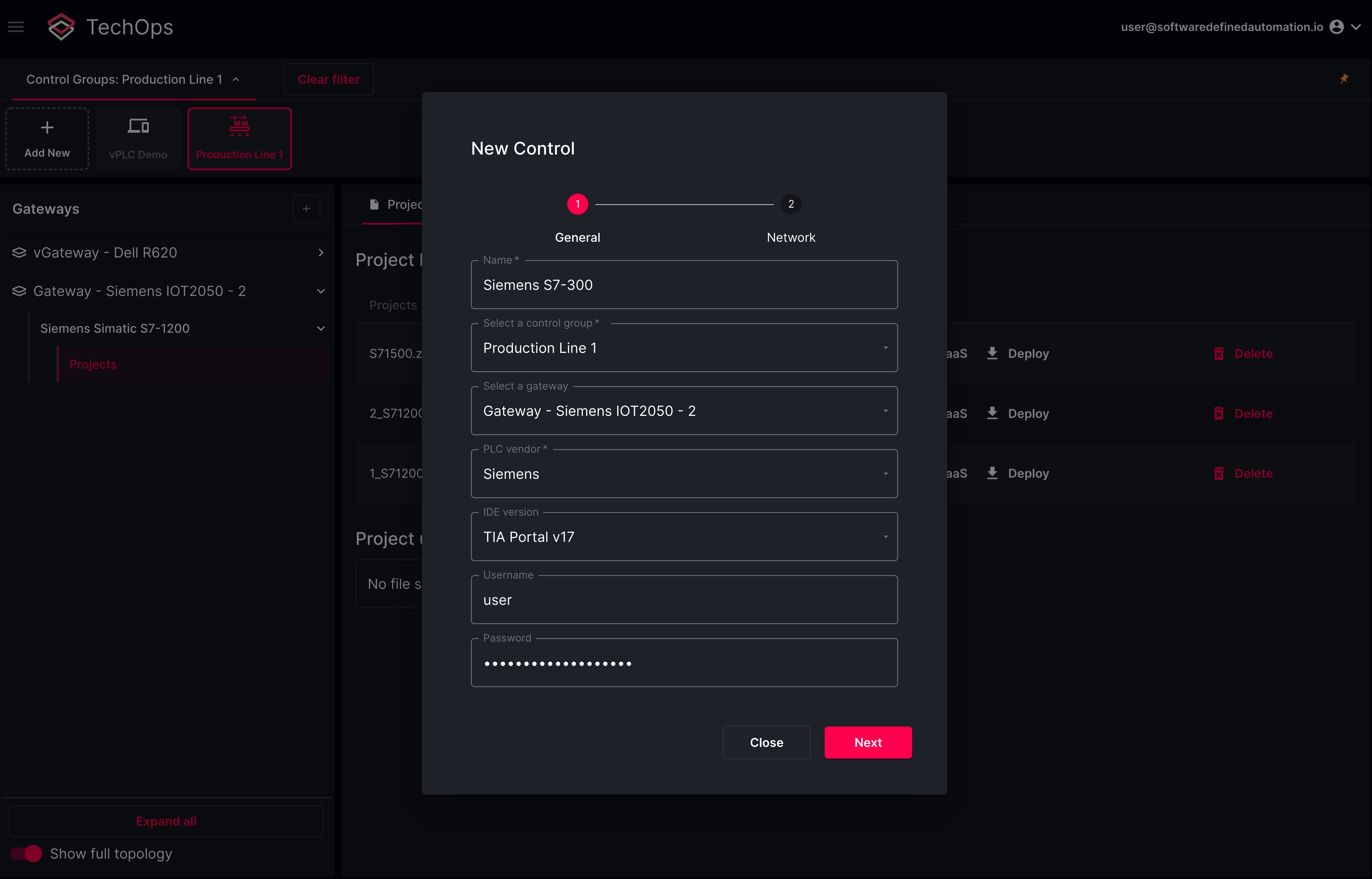
Task: Click the Next button in dialog
Action: pyautogui.click(x=868, y=743)
